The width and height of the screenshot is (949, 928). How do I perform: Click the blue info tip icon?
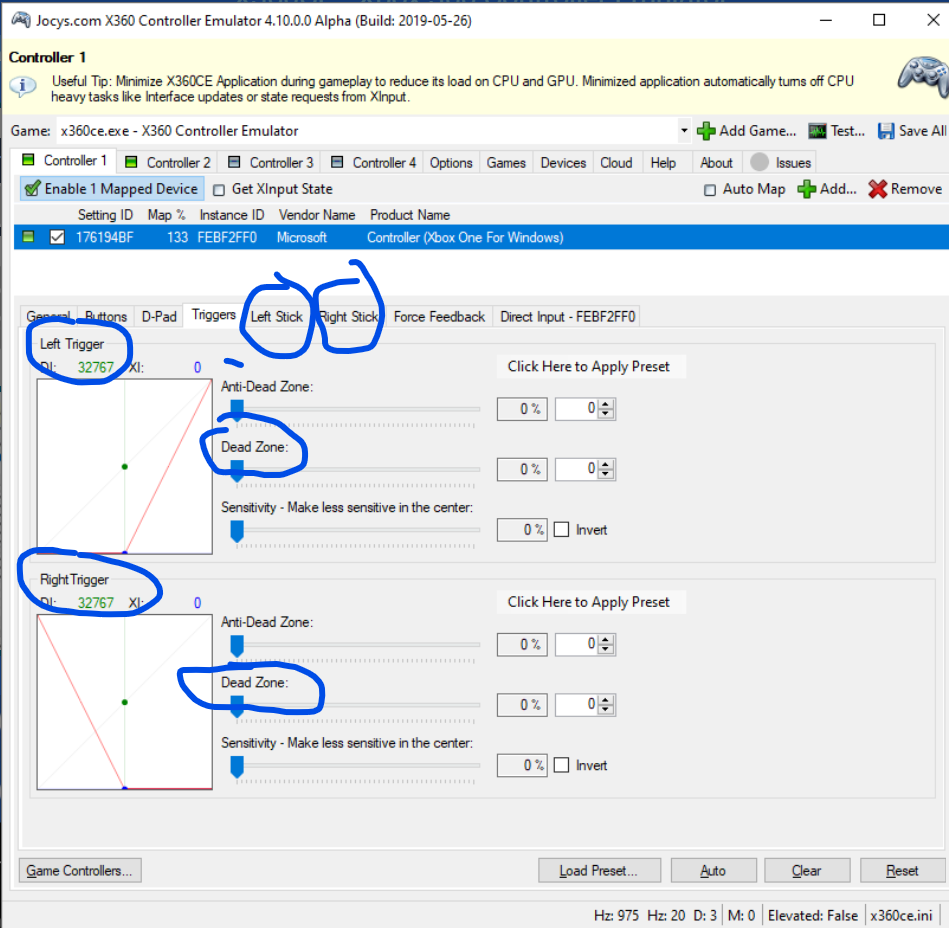click(x=22, y=86)
